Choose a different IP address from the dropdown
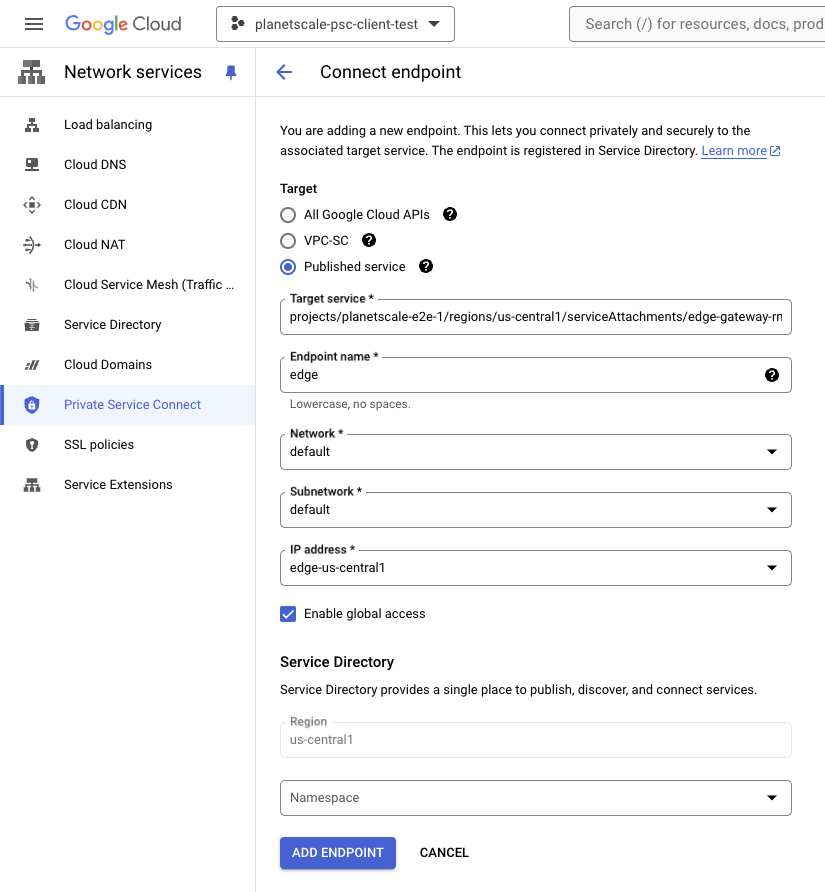This screenshot has width=825, height=892. 772,567
